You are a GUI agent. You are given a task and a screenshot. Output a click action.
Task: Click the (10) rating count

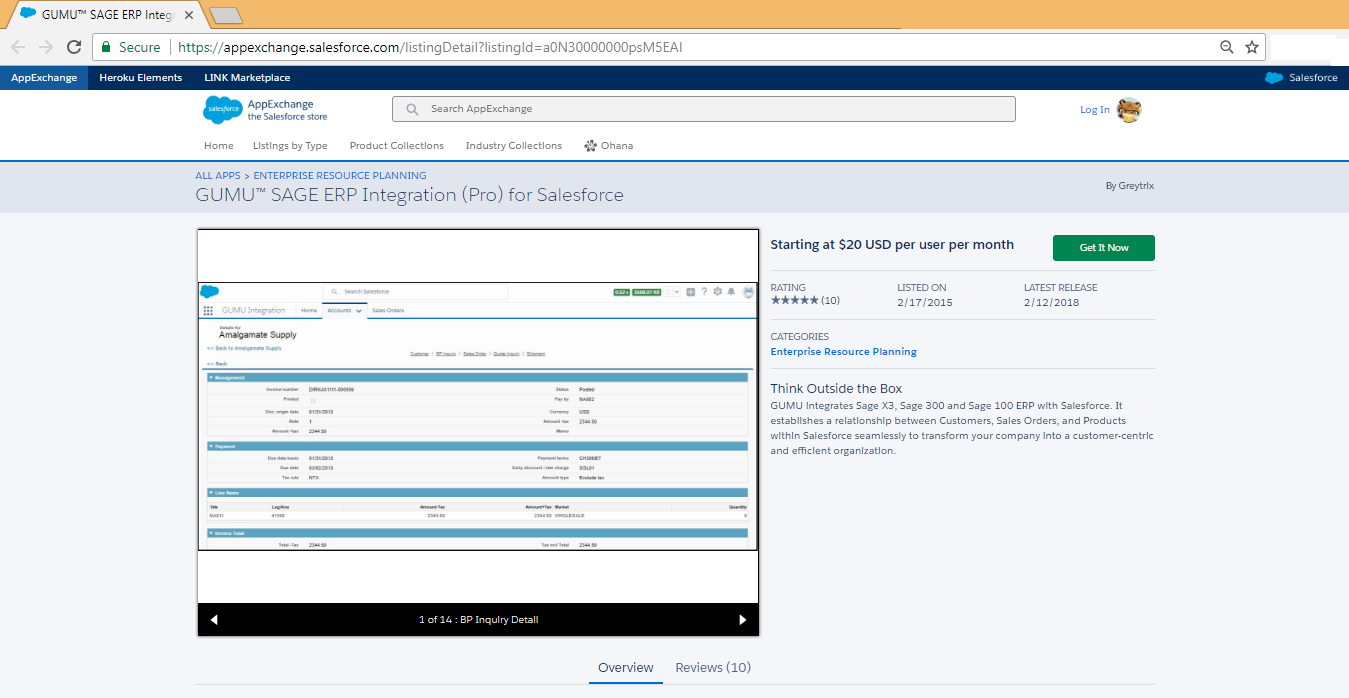coord(831,300)
